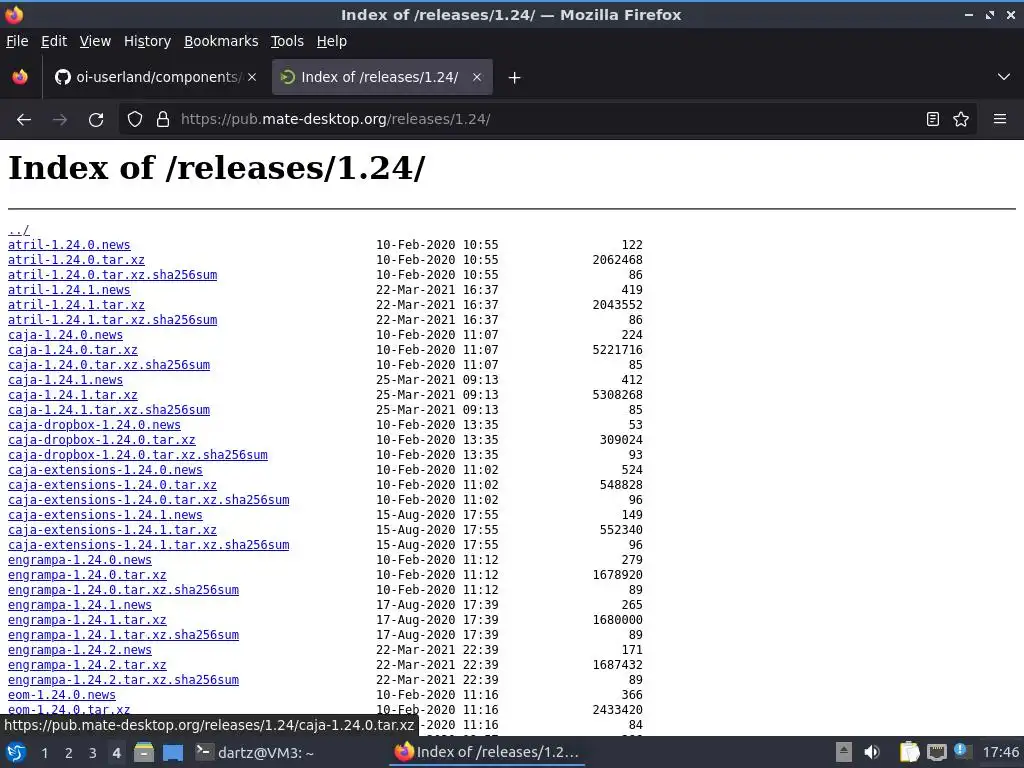Switch to dartz@VM3 terminal window
The width and height of the screenshot is (1024, 768).
point(255,753)
